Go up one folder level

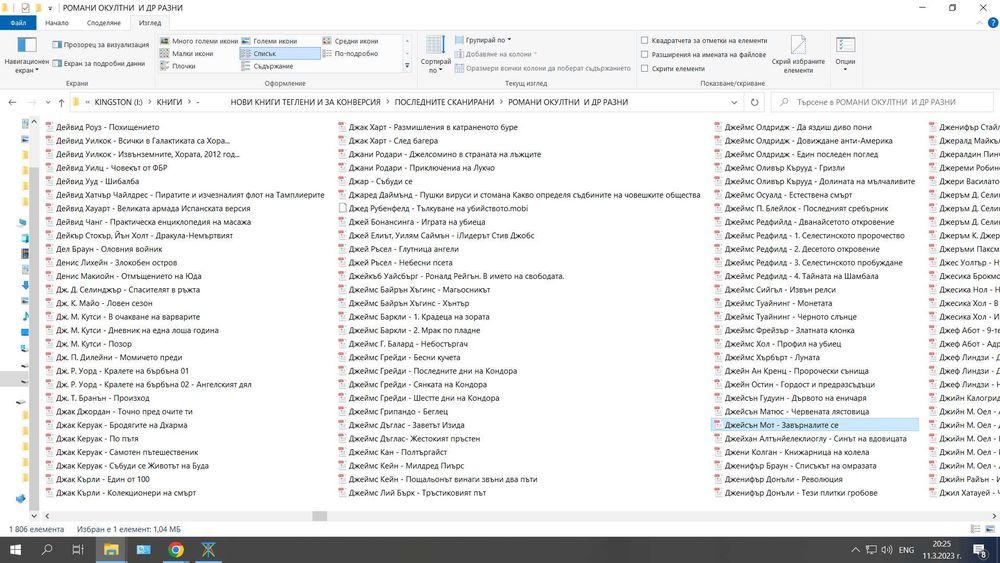[x=61, y=102]
